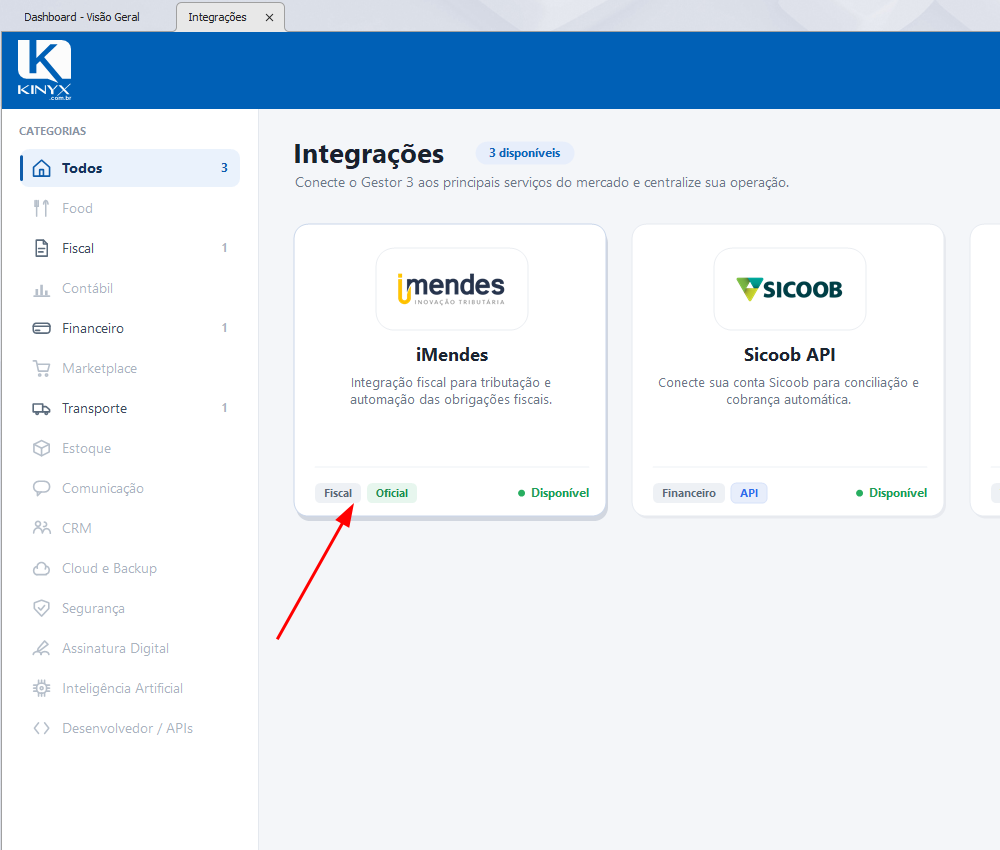Image resolution: width=1000 pixels, height=850 pixels.
Task: Click the Todos home icon
Action: point(41,168)
